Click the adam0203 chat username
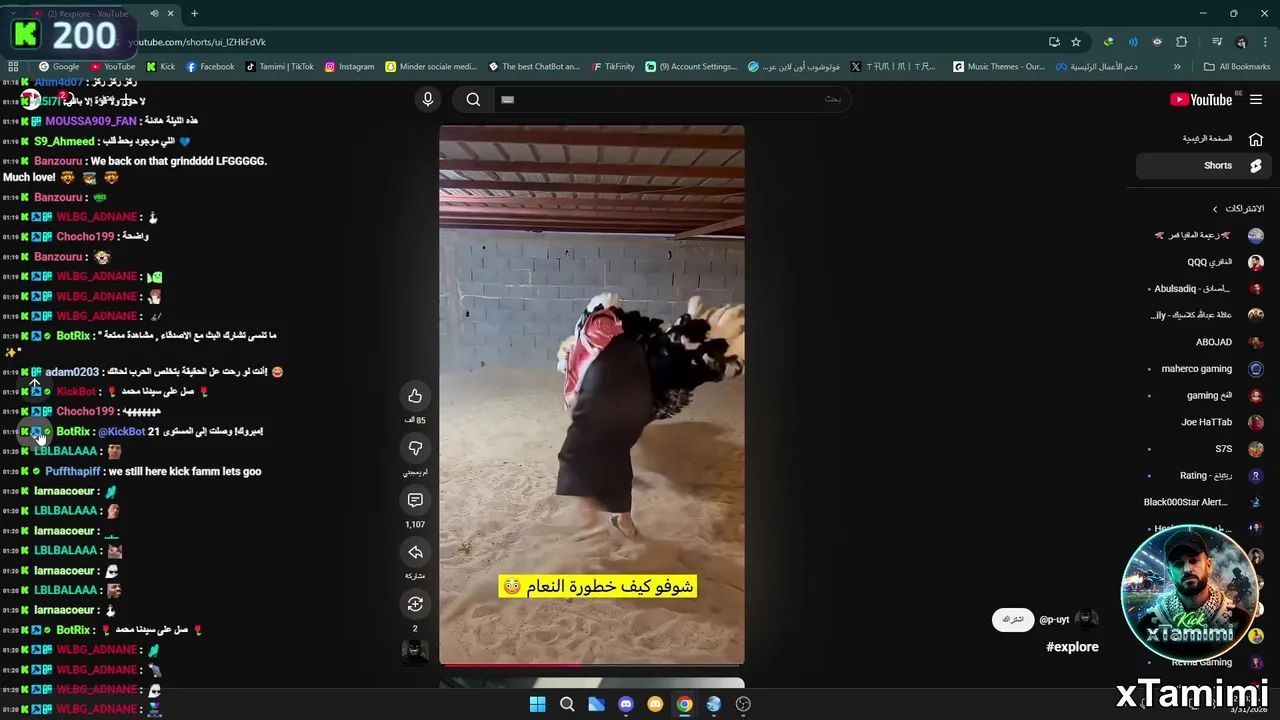The image size is (1280, 720). tap(72, 372)
